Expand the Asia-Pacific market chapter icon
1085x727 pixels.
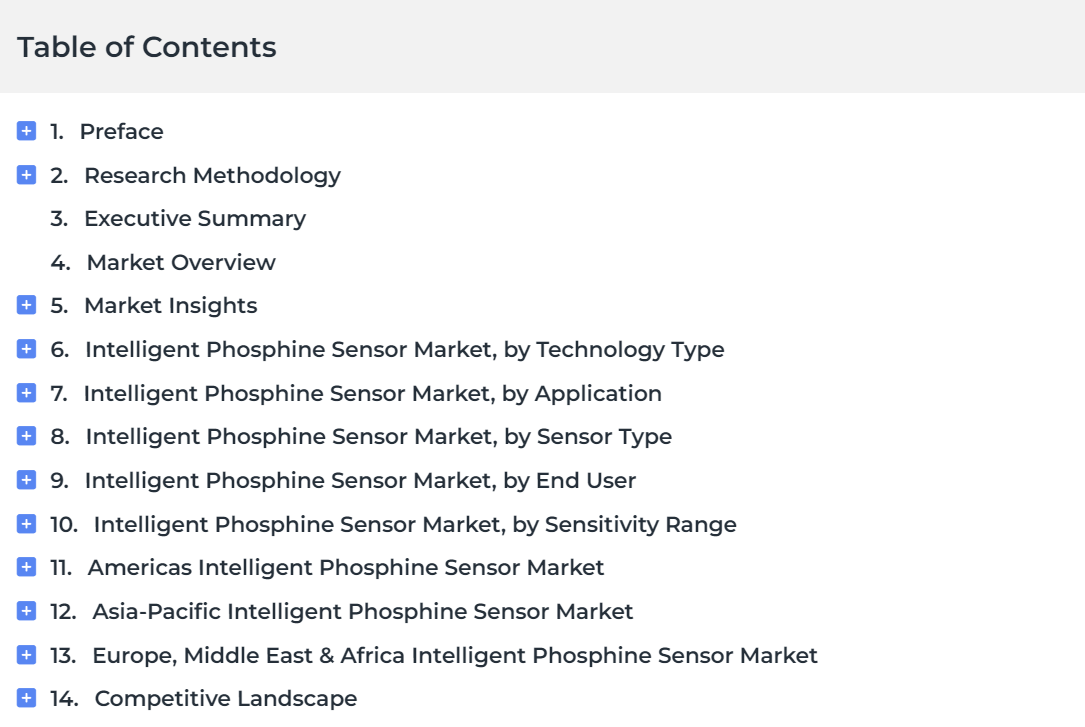pos(26,611)
